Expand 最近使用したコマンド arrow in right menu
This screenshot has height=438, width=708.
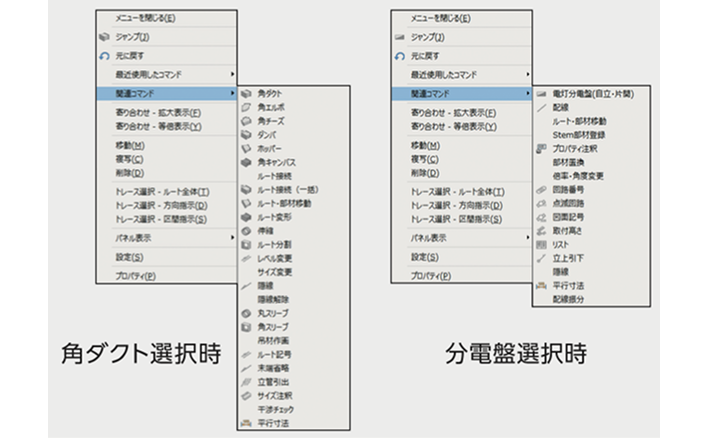[x=527, y=74]
